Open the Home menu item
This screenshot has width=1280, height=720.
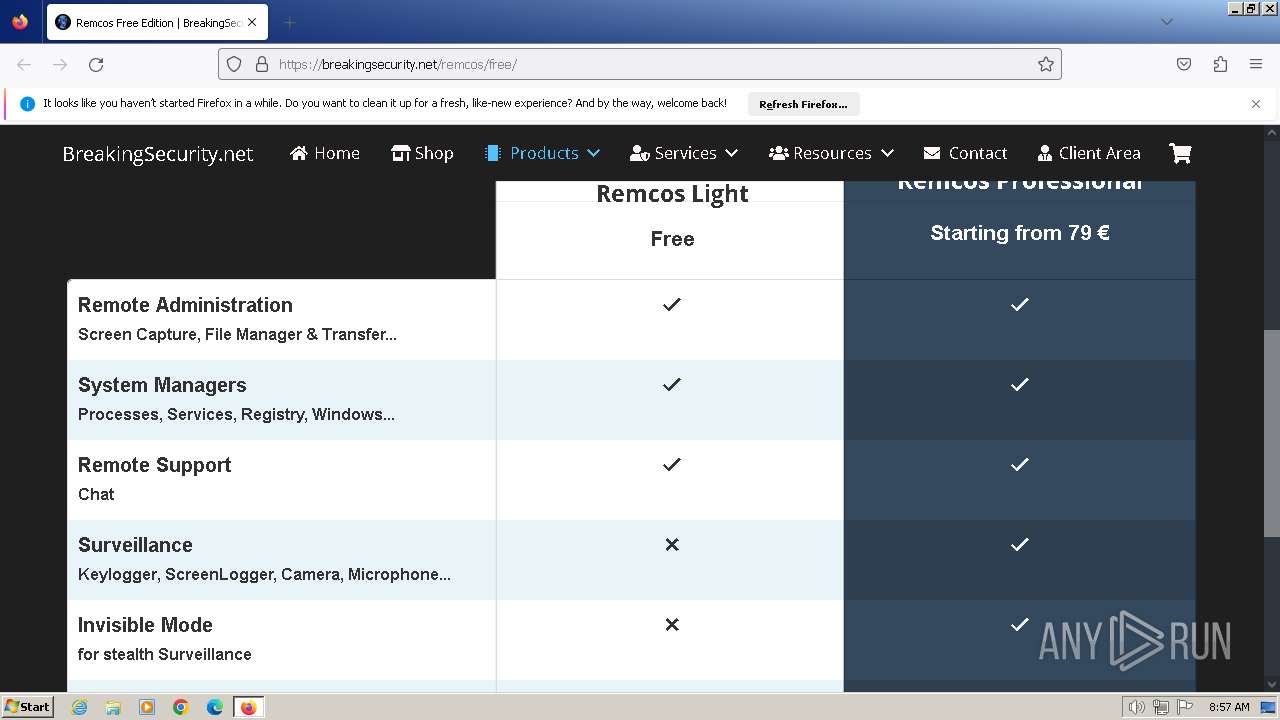point(325,153)
